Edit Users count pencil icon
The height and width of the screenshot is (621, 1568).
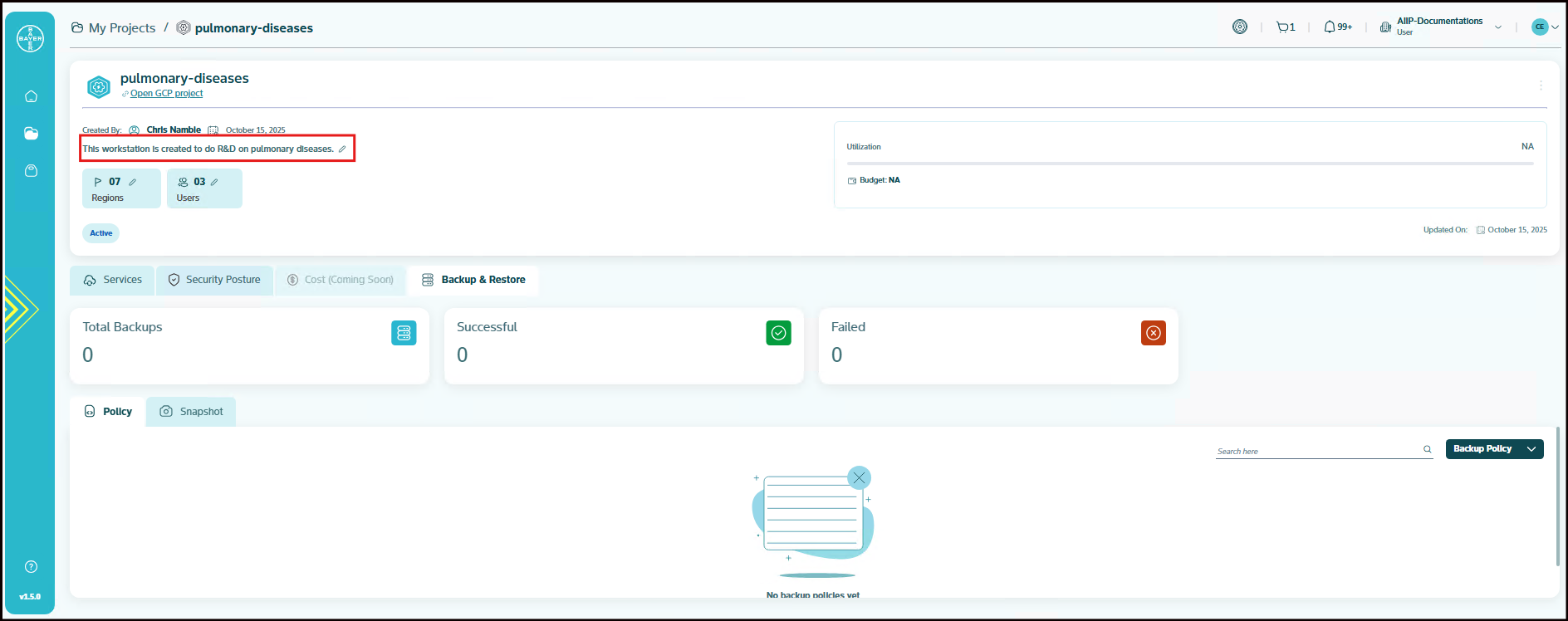click(x=214, y=182)
